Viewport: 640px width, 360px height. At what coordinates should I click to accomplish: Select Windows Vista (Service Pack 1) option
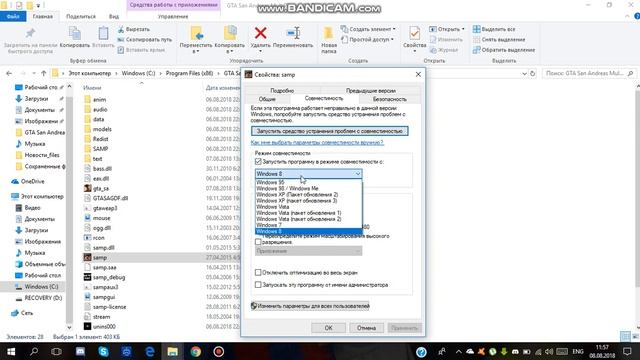click(x=308, y=213)
